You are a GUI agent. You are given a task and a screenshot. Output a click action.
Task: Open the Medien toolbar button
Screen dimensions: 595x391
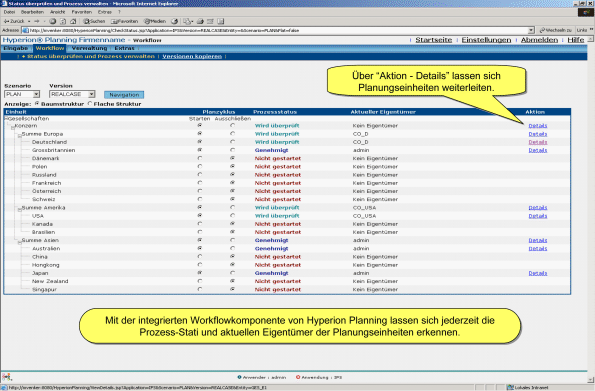coord(155,21)
